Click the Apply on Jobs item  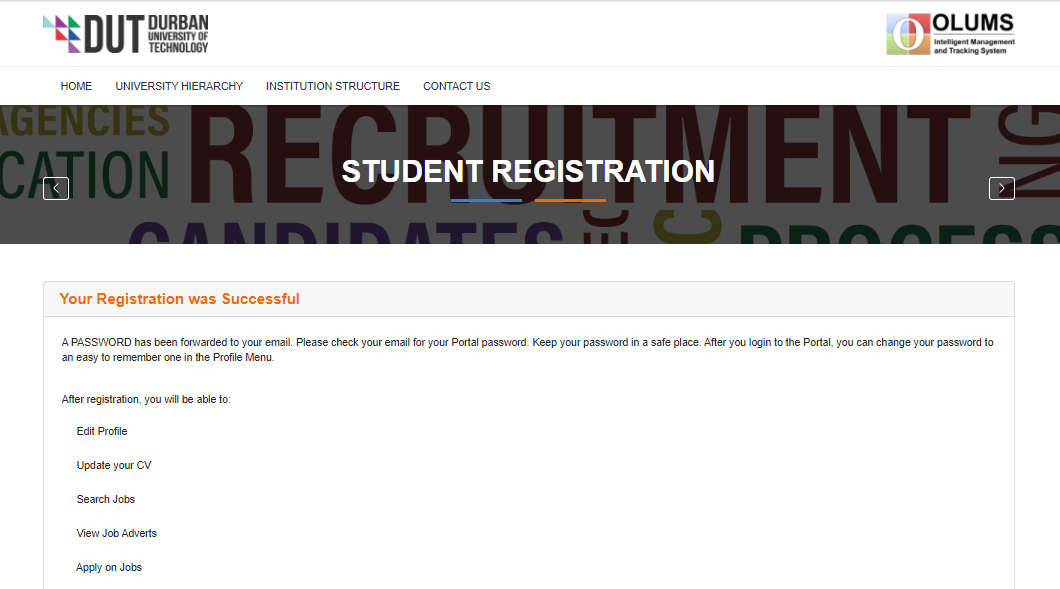(x=109, y=568)
